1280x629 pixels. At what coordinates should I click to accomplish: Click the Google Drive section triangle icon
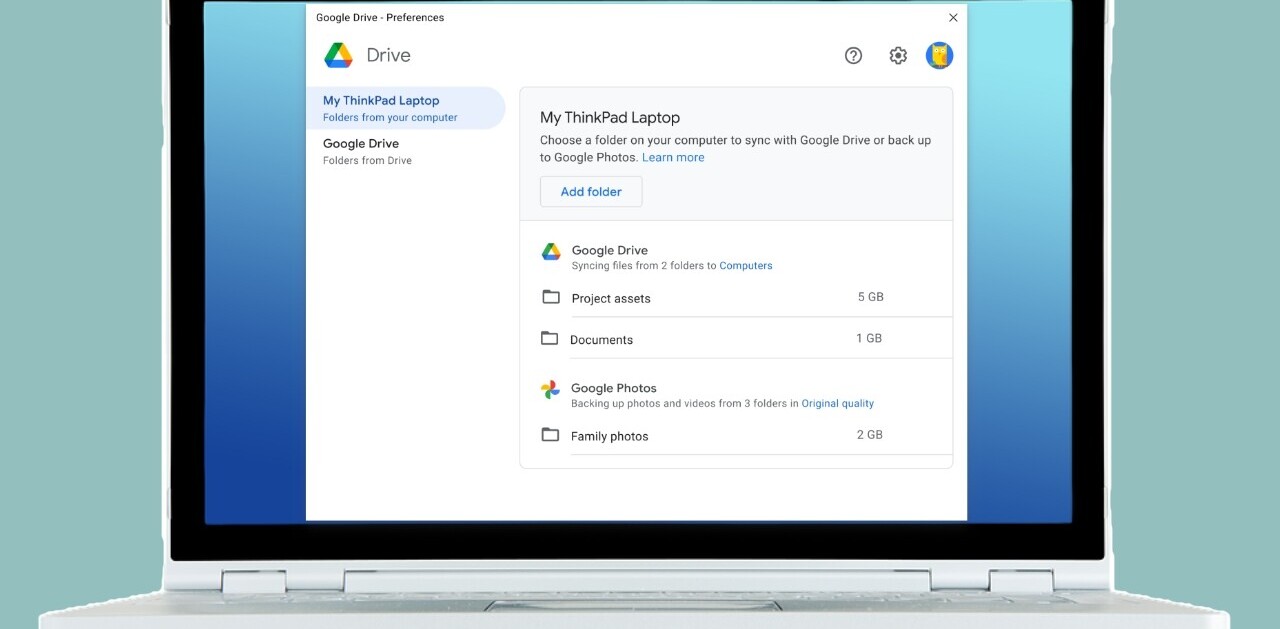551,252
